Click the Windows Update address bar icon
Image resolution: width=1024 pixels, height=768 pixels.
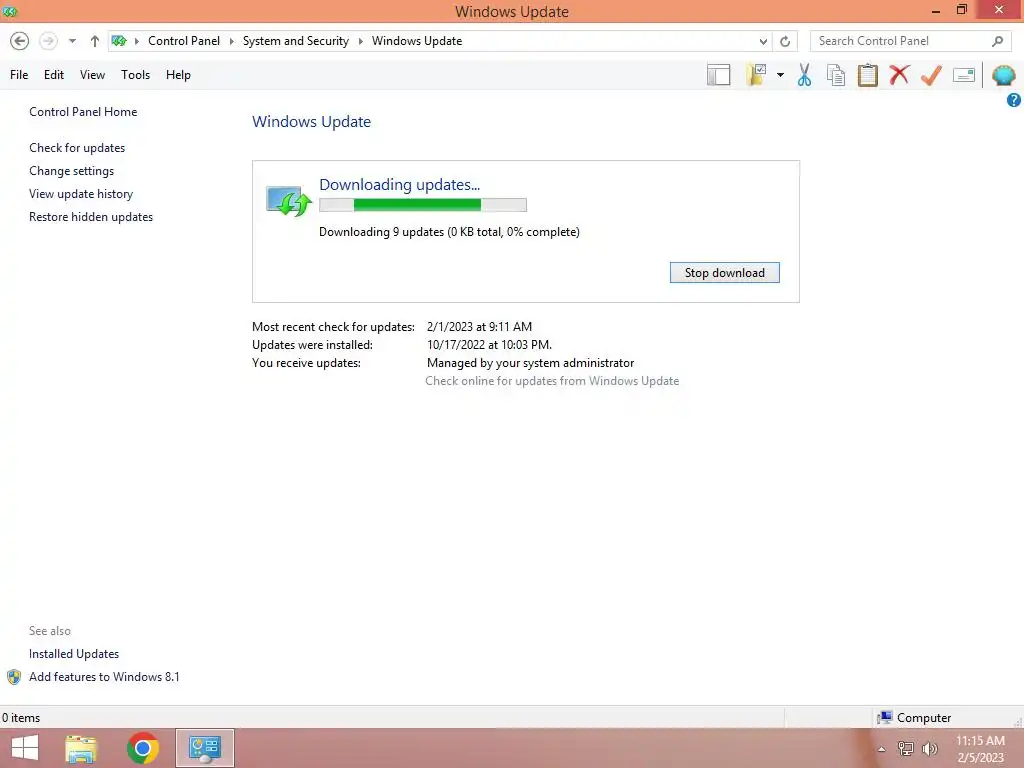click(119, 41)
